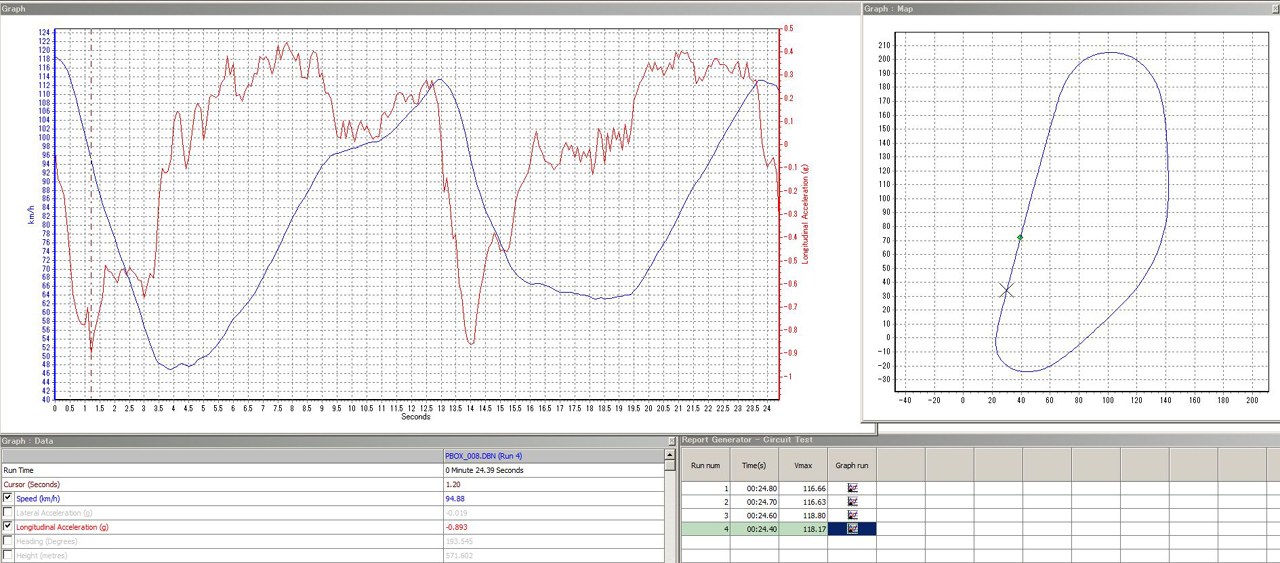Click the Time(s) column header
The image size is (1280, 563).
(x=755, y=464)
